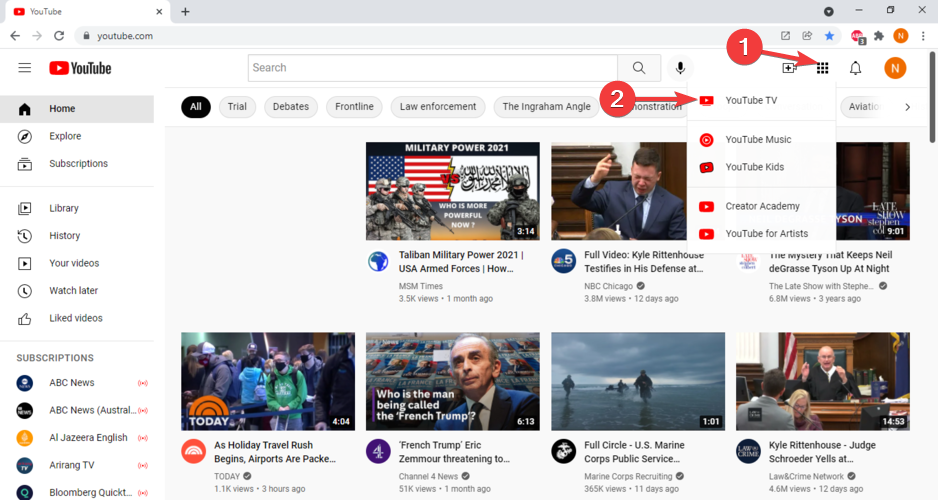The width and height of the screenshot is (938, 500).
Task: Open the YouTube apps grid icon
Action: (x=823, y=68)
